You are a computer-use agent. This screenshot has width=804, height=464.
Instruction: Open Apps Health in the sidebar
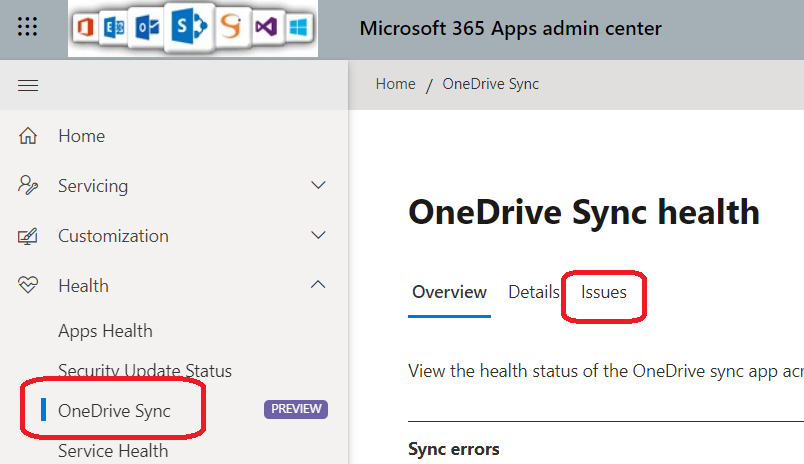click(105, 331)
